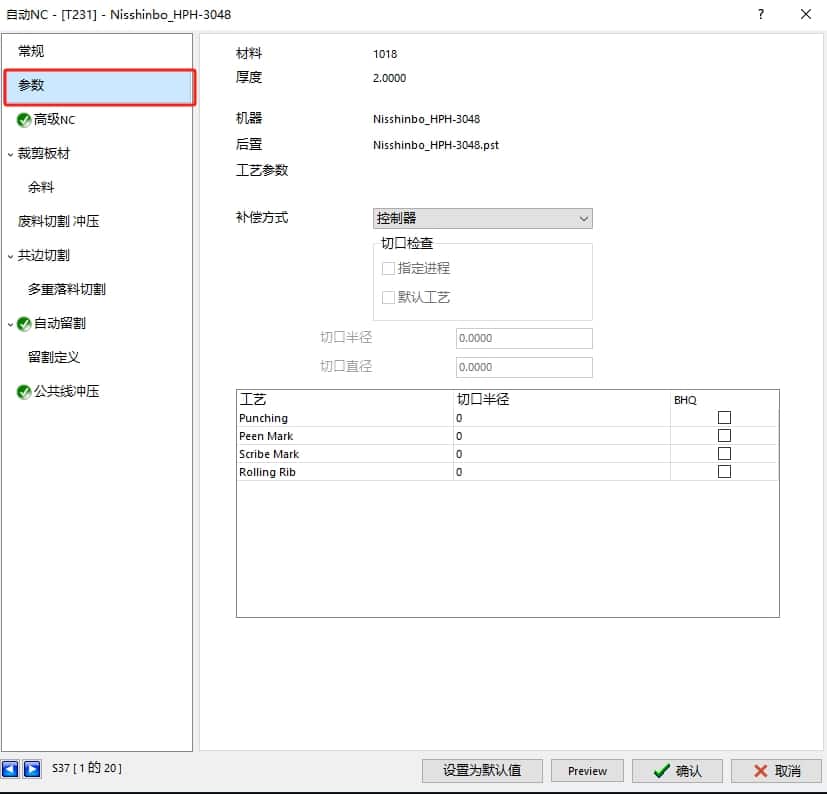Screen dimensions: 827x794
Task: Collapse the 共边切割 tree node
Action: [x=10, y=256]
